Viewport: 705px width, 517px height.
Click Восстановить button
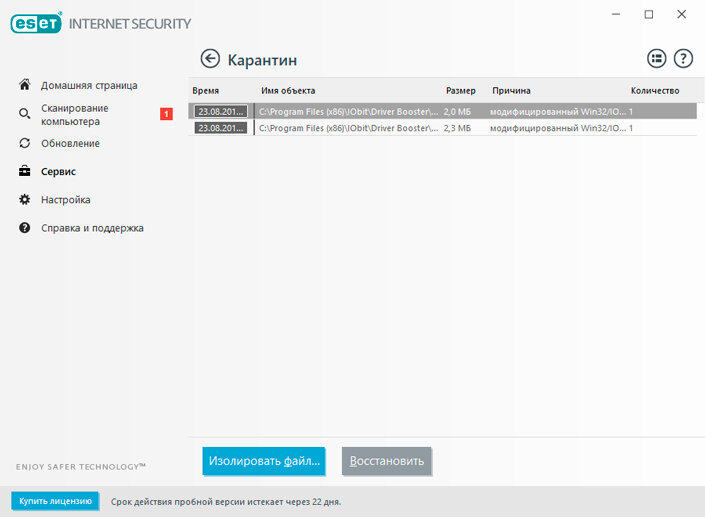coord(387,461)
